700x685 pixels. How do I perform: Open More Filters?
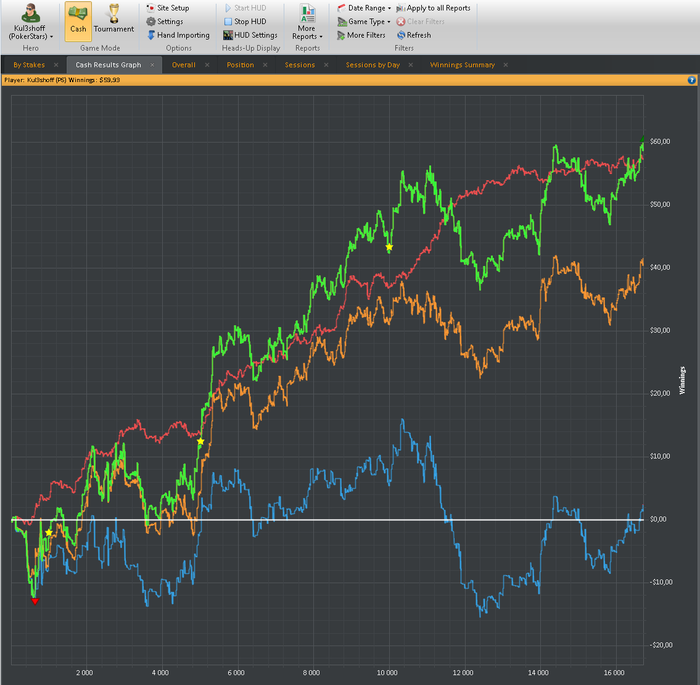361,35
